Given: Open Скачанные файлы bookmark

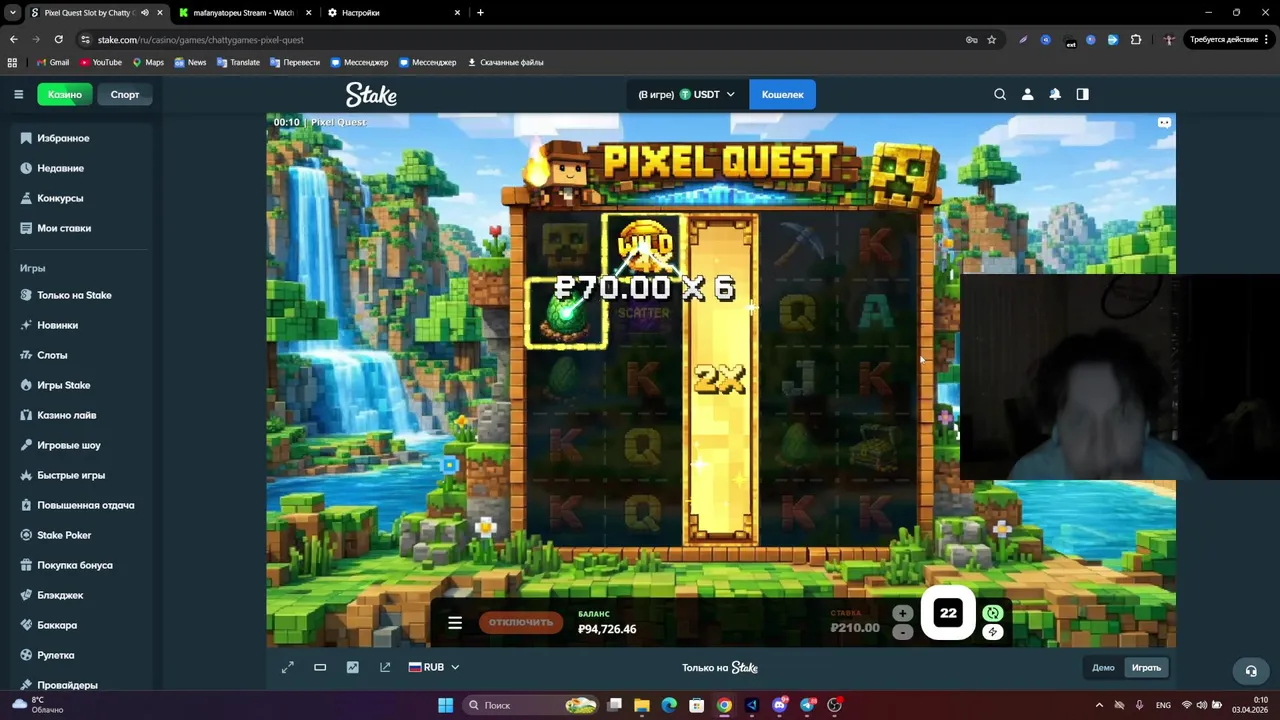Looking at the screenshot, I should 505,62.
